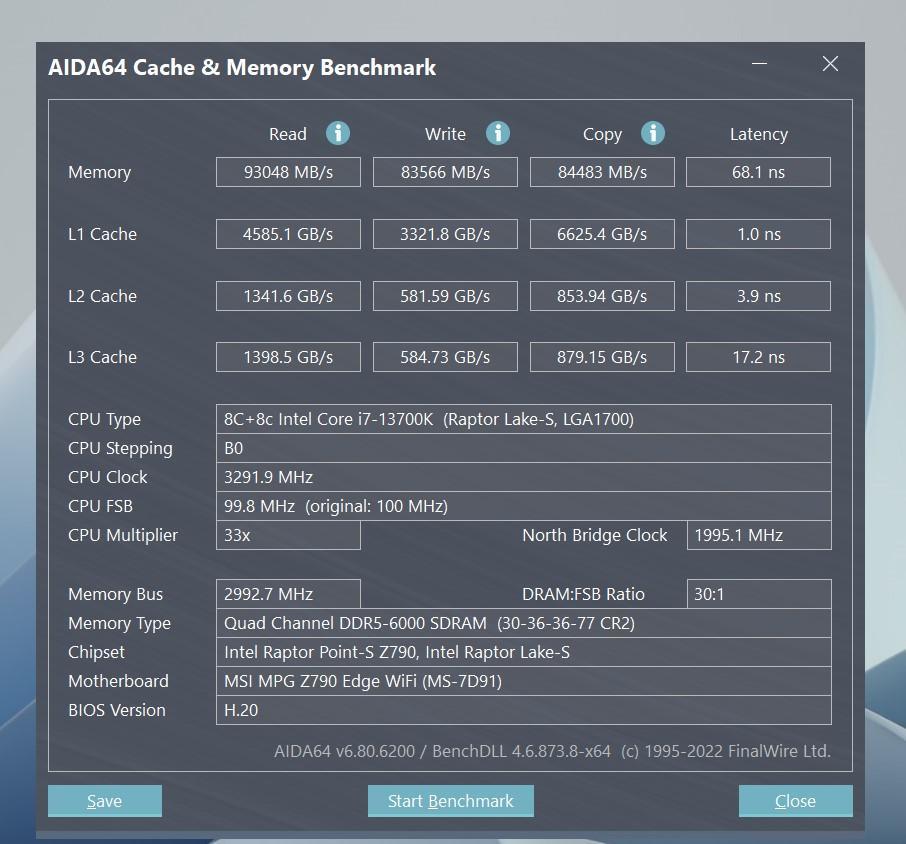906x844 pixels.
Task: Select the L1 Cache read value 4585.1 GB/s
Action: (288, 234)
